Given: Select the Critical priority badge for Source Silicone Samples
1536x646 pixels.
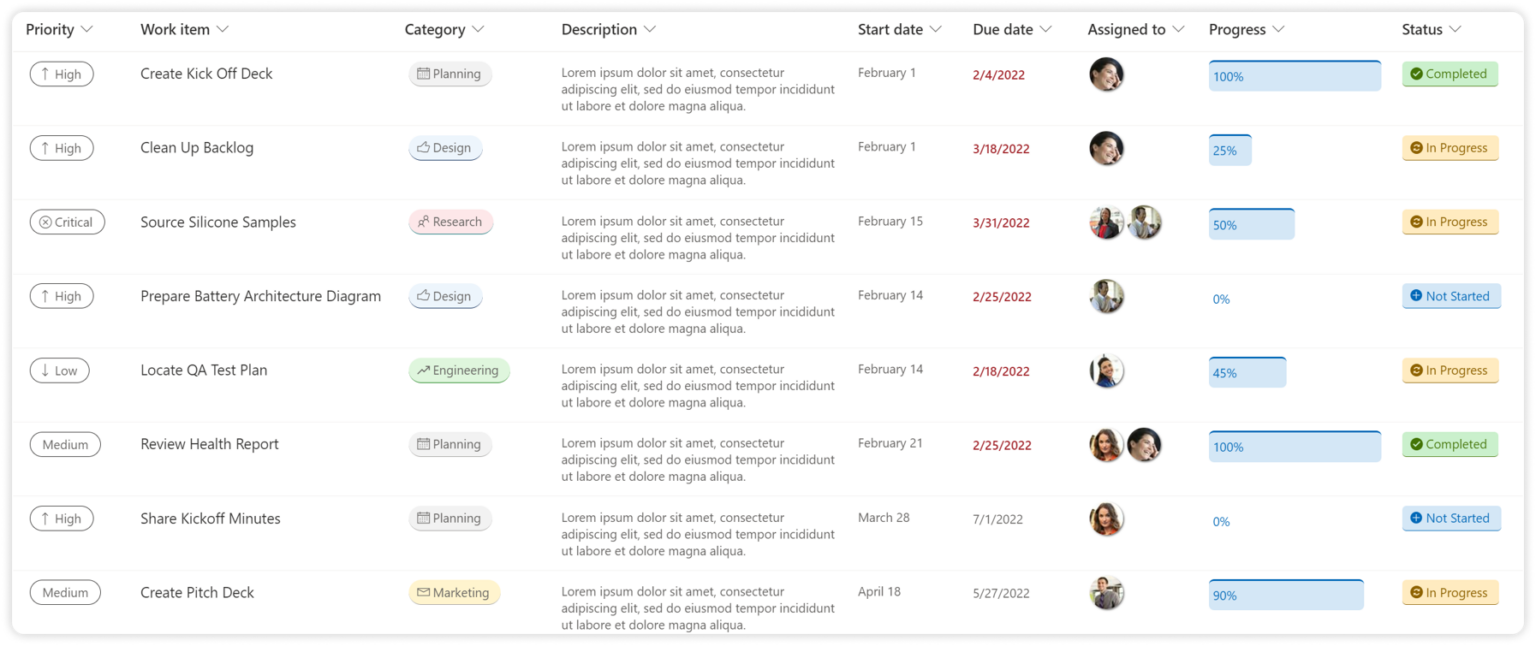Looking at the screenshot, I should (x=67, y=221).
